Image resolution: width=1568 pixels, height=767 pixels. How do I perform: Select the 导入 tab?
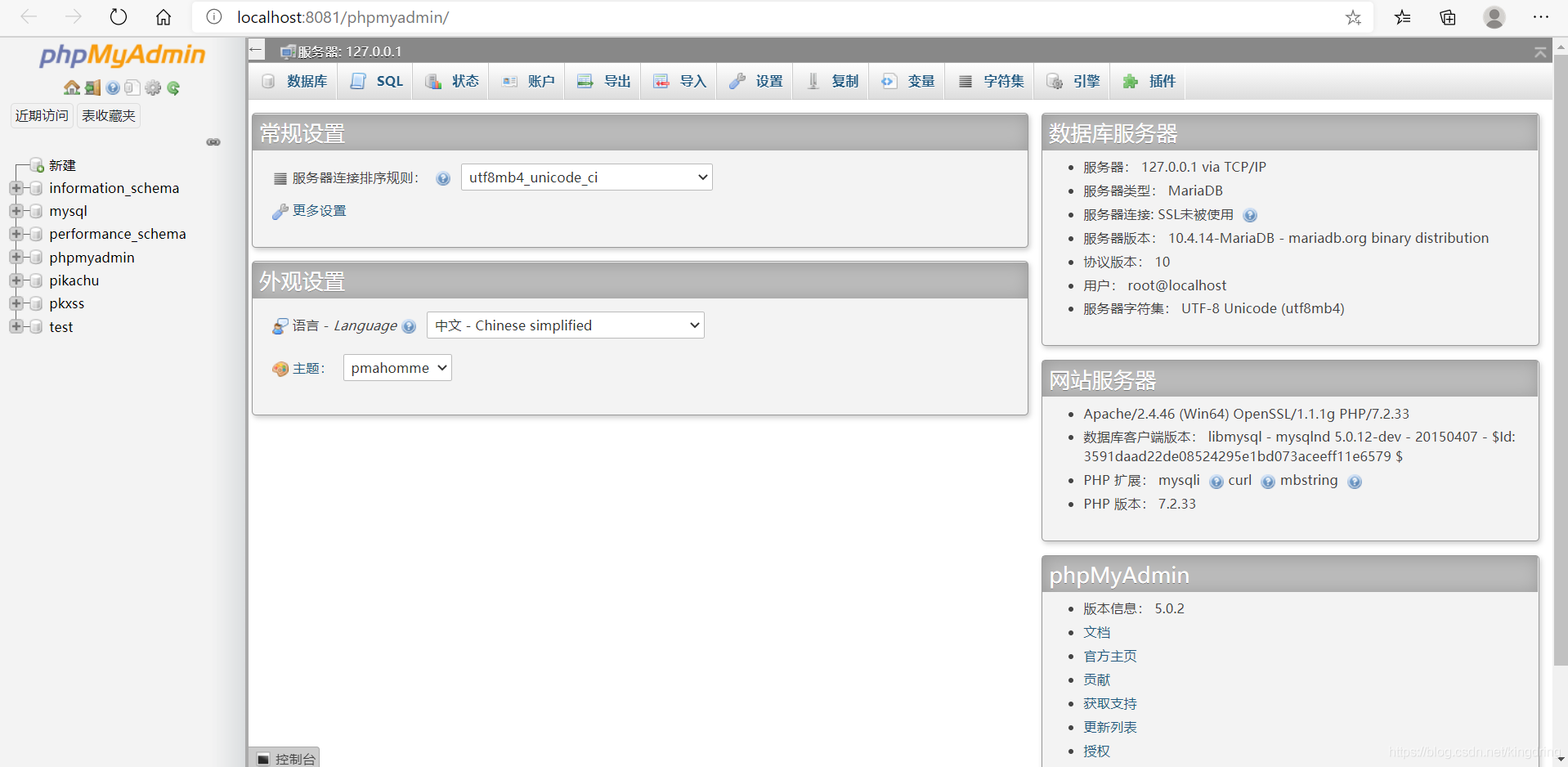[x=679, y=81]
